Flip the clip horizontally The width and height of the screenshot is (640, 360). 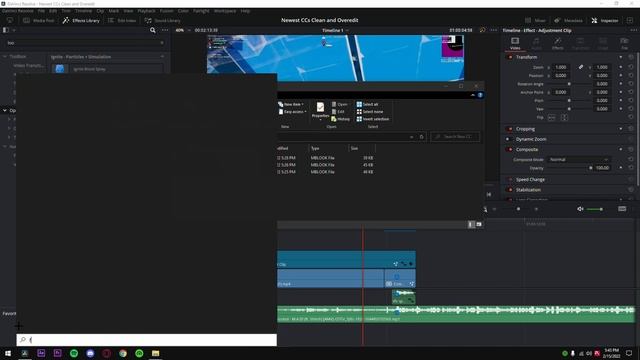(551, 118)
